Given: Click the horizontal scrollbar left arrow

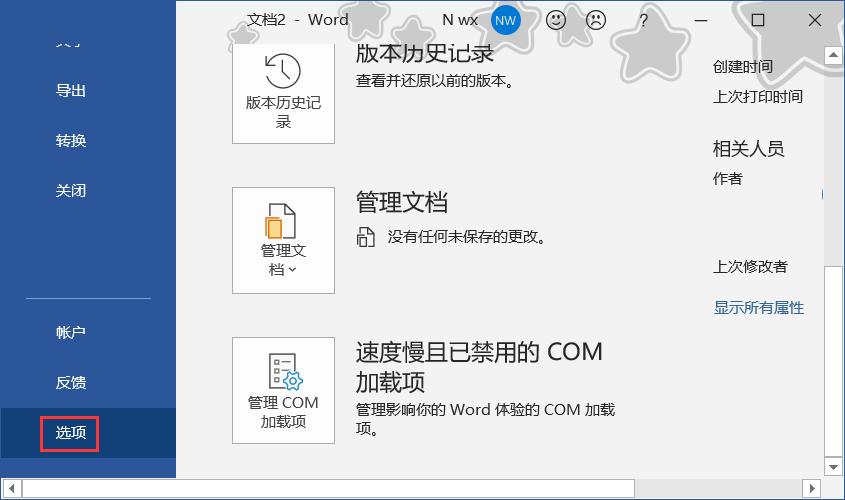Looking at the screenshot, I should click(x=11, y=489).
